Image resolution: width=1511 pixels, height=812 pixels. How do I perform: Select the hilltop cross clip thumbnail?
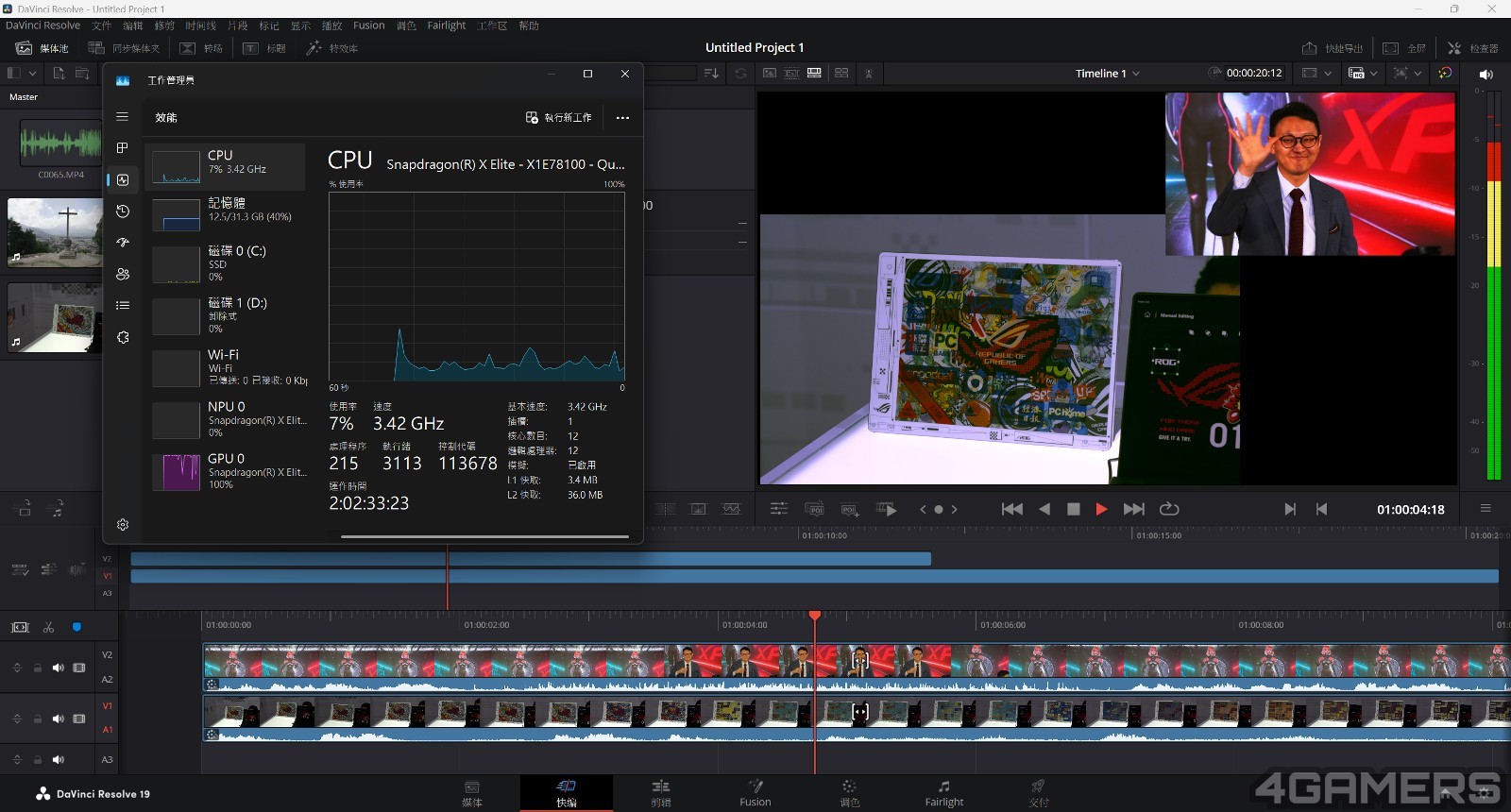tap(54, 231)
